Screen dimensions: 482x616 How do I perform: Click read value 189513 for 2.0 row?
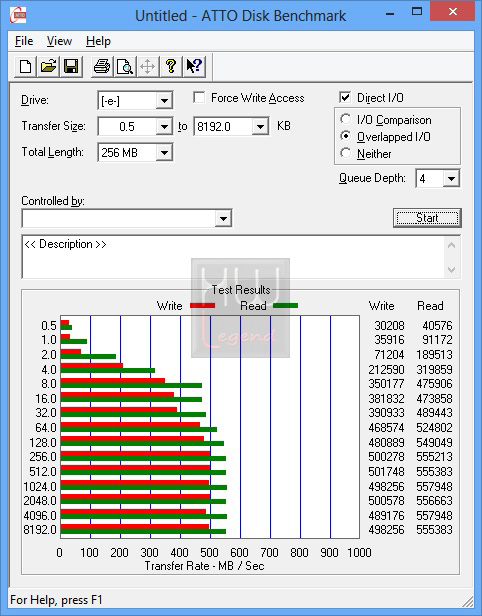tap(434, 355)
